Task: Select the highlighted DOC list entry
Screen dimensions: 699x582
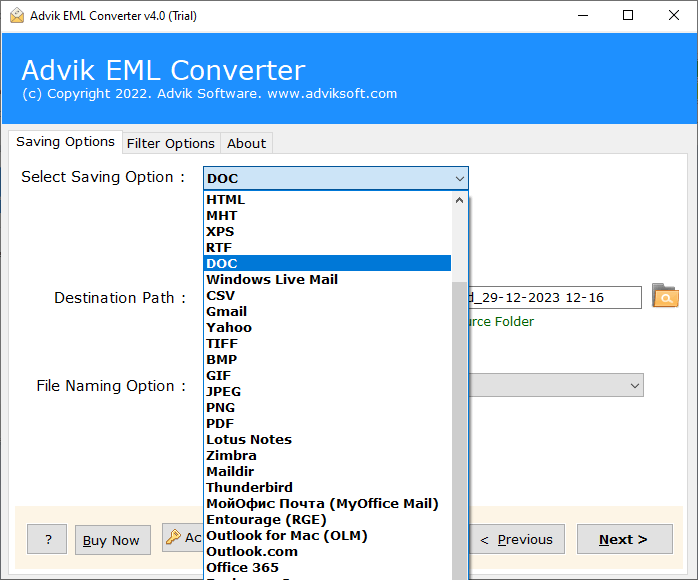Action: pyautogui.click(x=327, y=263)
